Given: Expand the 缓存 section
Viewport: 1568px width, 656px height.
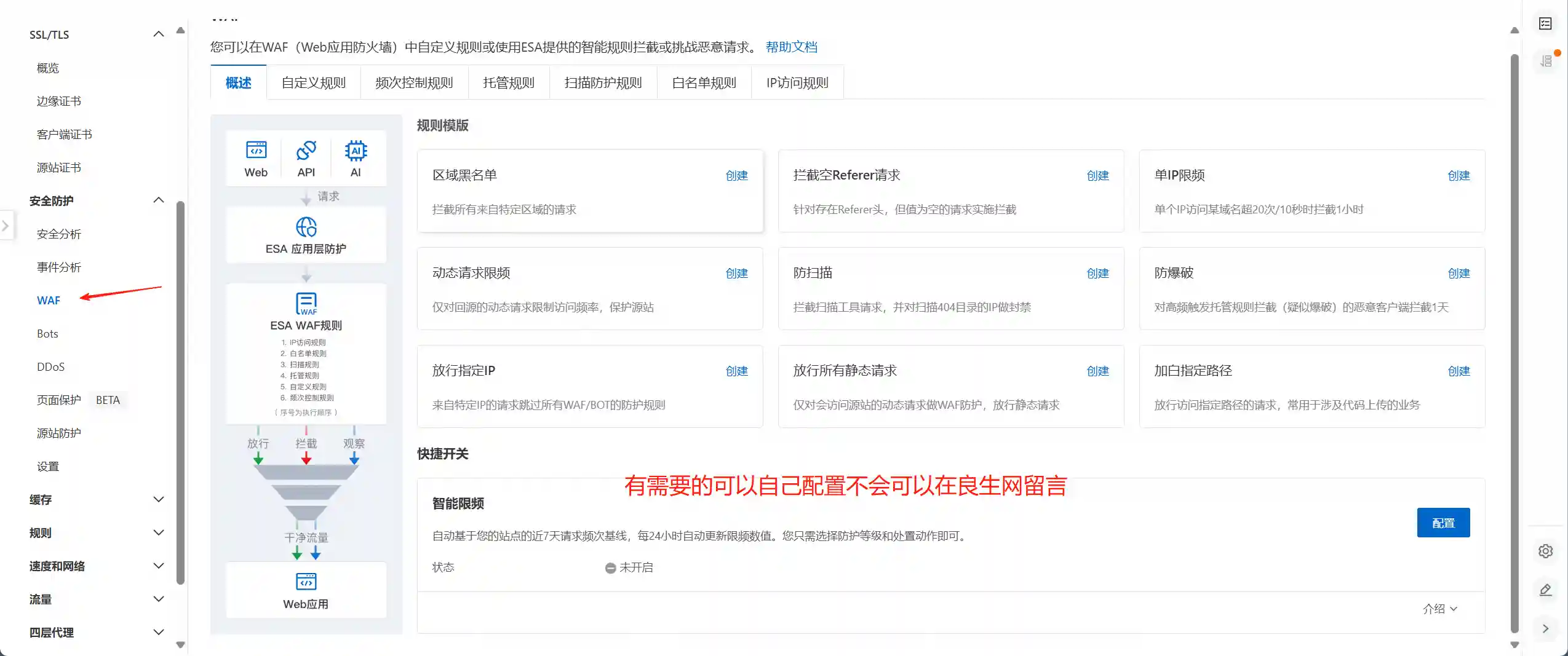Looking at the screenshot, I should (159, 499).
